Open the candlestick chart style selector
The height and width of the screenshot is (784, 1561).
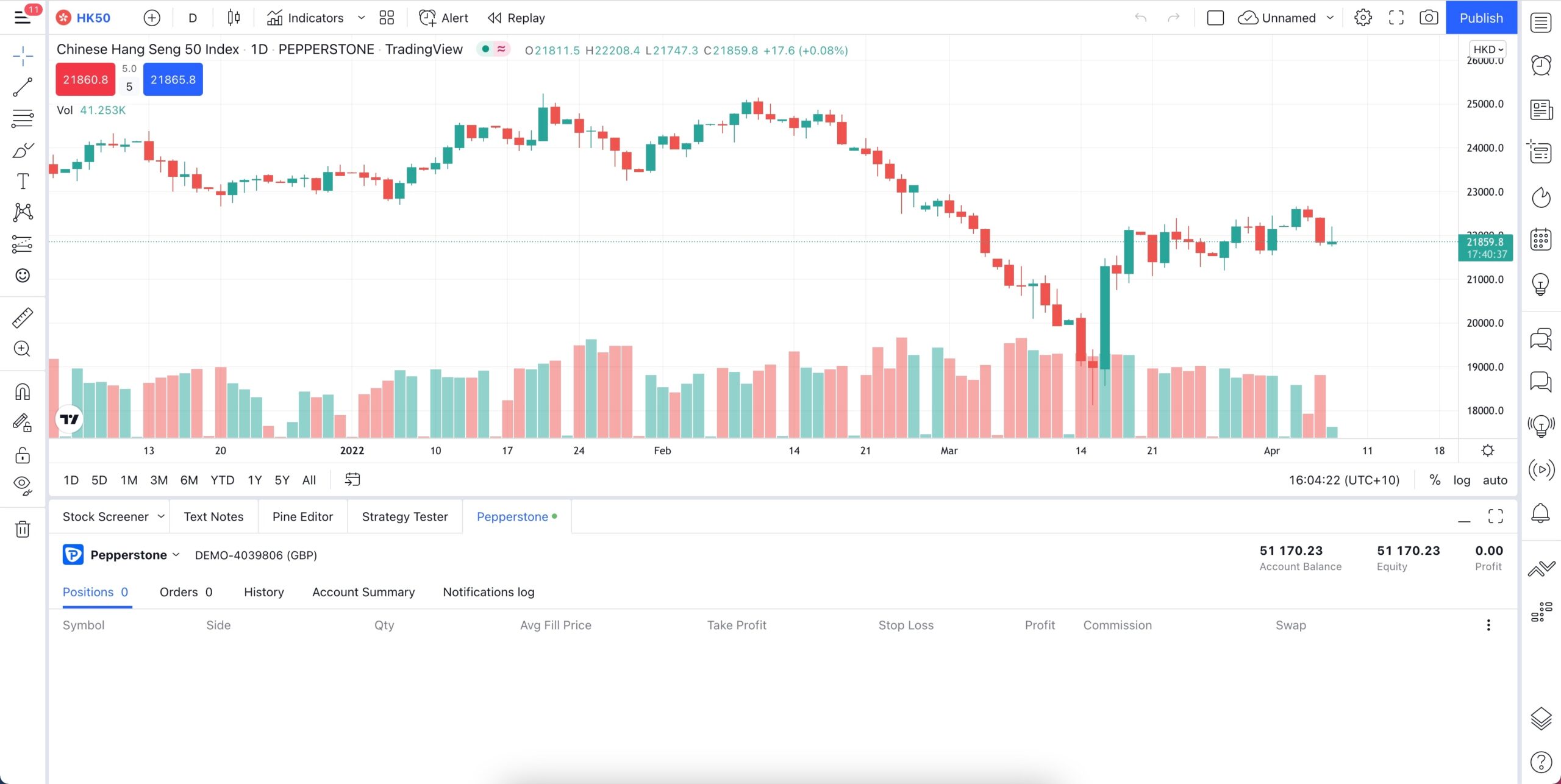point(234,18)
